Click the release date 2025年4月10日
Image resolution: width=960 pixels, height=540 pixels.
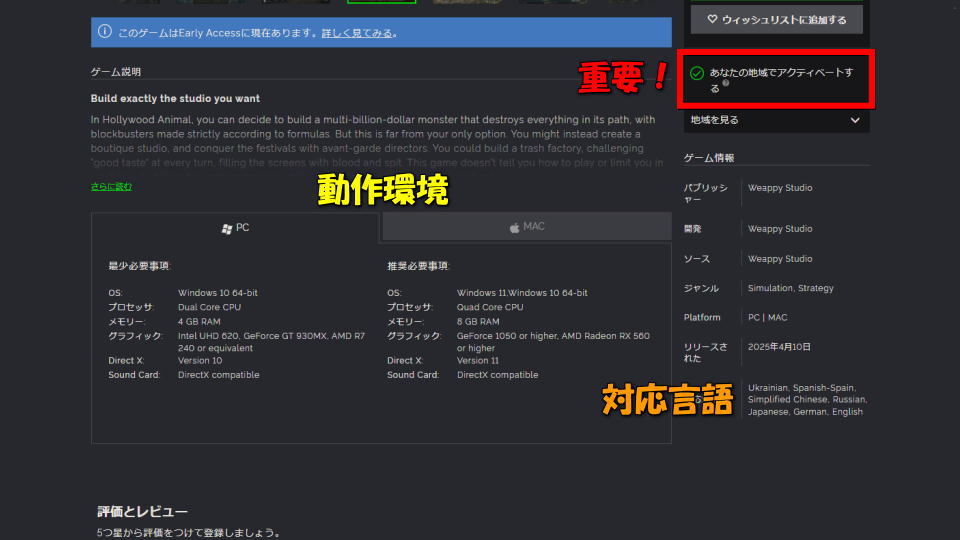coord(779,347)
